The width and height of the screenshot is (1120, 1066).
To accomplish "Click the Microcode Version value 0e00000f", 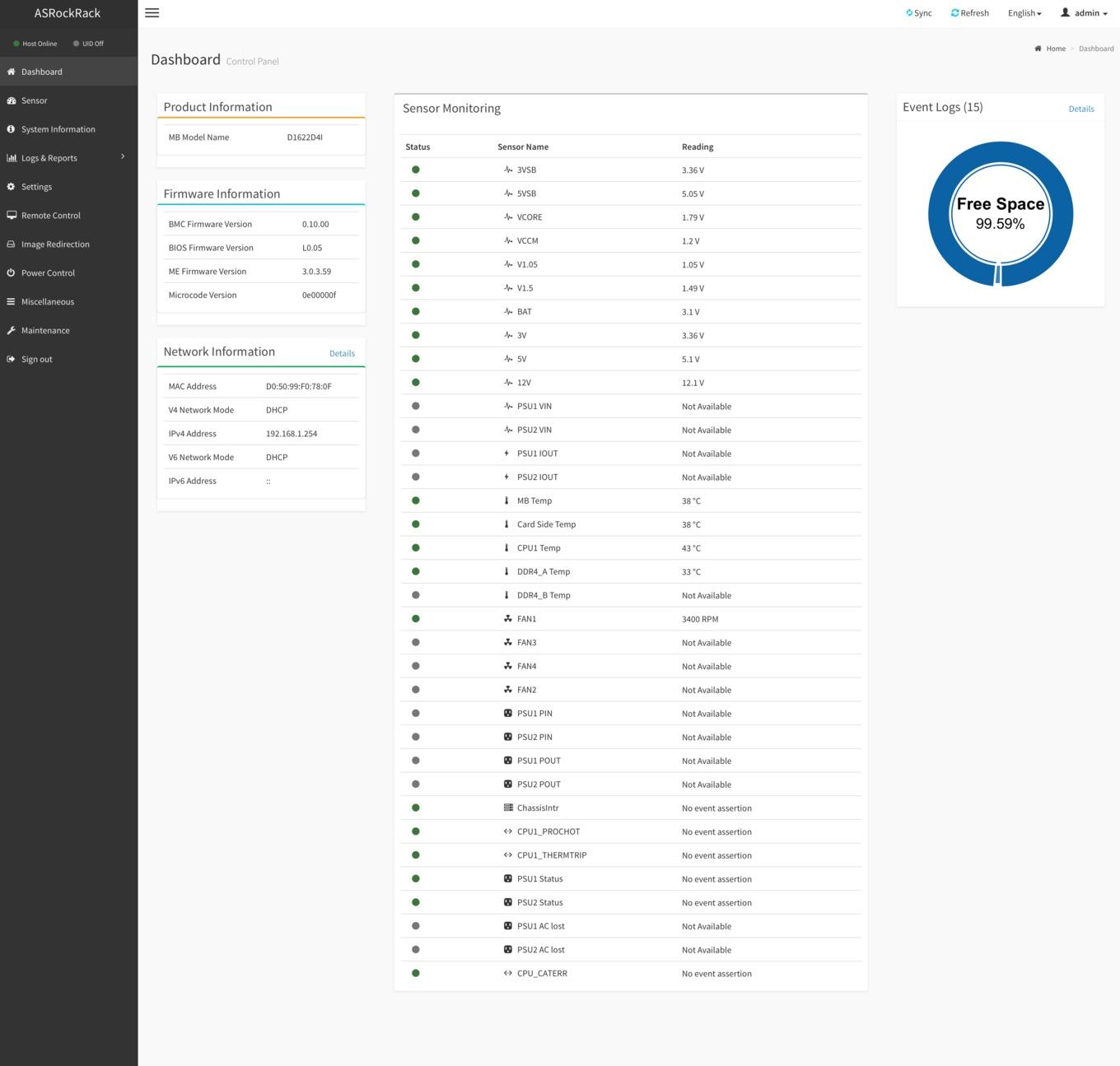I will pyautogui.click(x=319, y=295).
